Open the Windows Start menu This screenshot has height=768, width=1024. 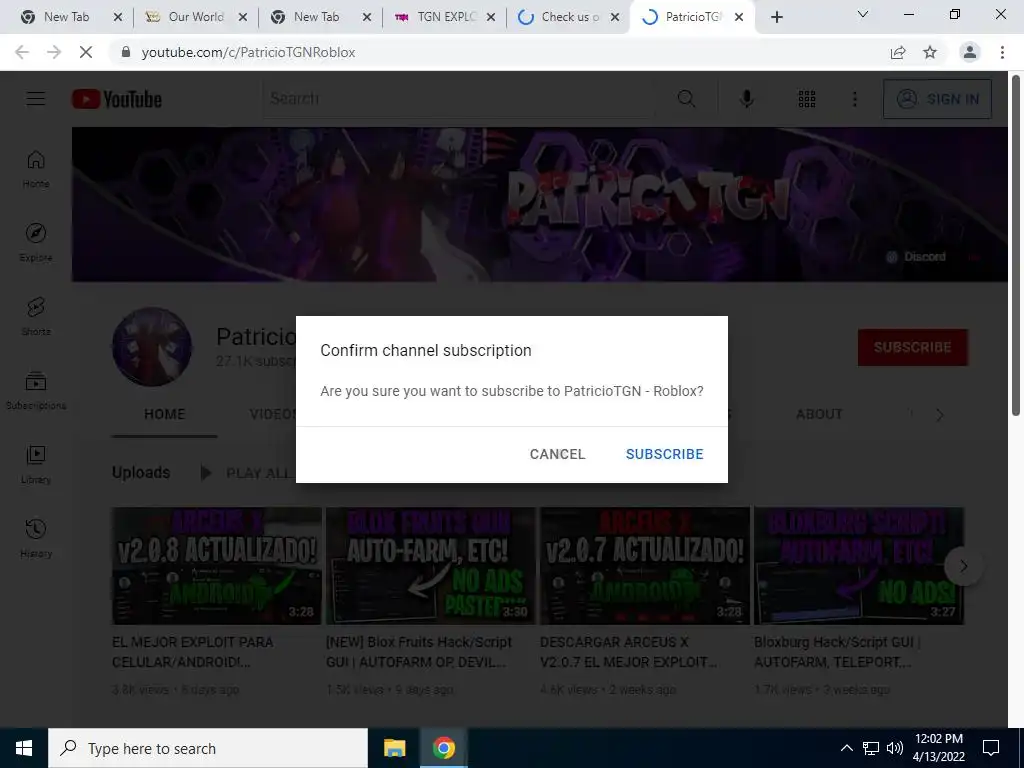(24, 748)
